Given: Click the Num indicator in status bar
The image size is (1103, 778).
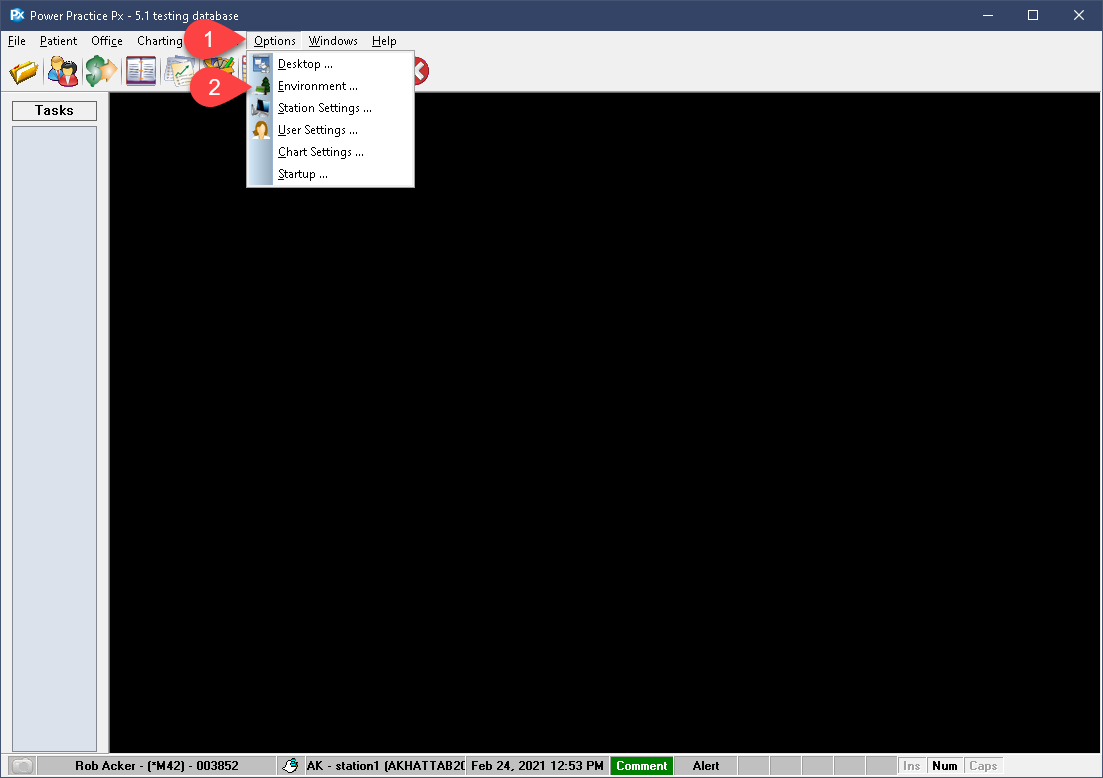Looking at the screenshot, I should (945, 765).
